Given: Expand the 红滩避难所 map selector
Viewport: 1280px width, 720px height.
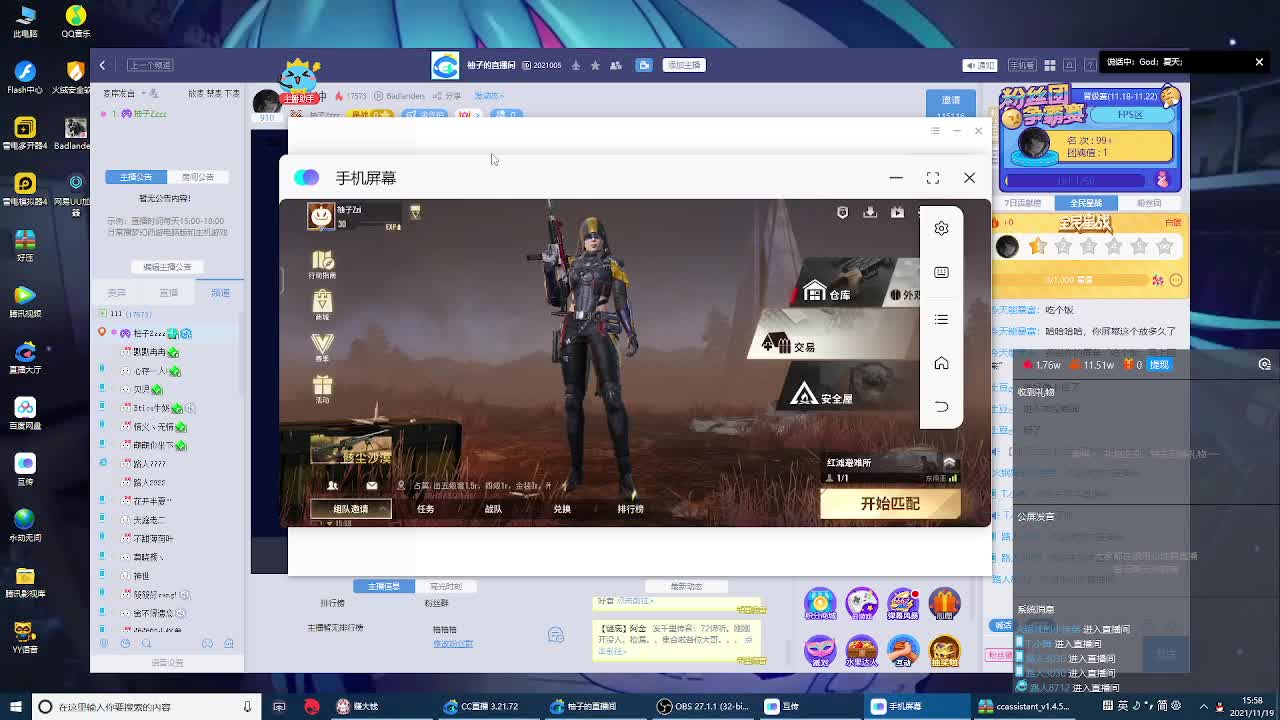Looking at the screenshot, I should pos(890,463).
